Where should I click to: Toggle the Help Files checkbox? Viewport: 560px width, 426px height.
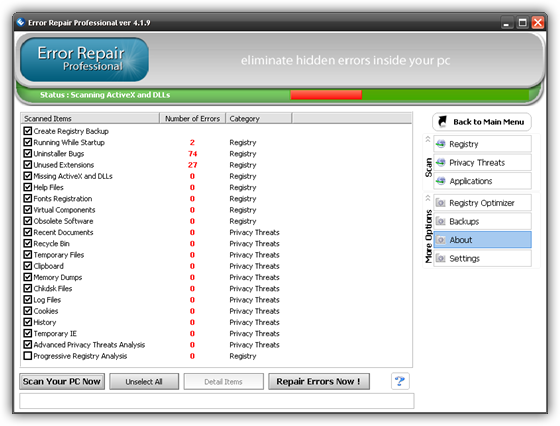point(28,187)
